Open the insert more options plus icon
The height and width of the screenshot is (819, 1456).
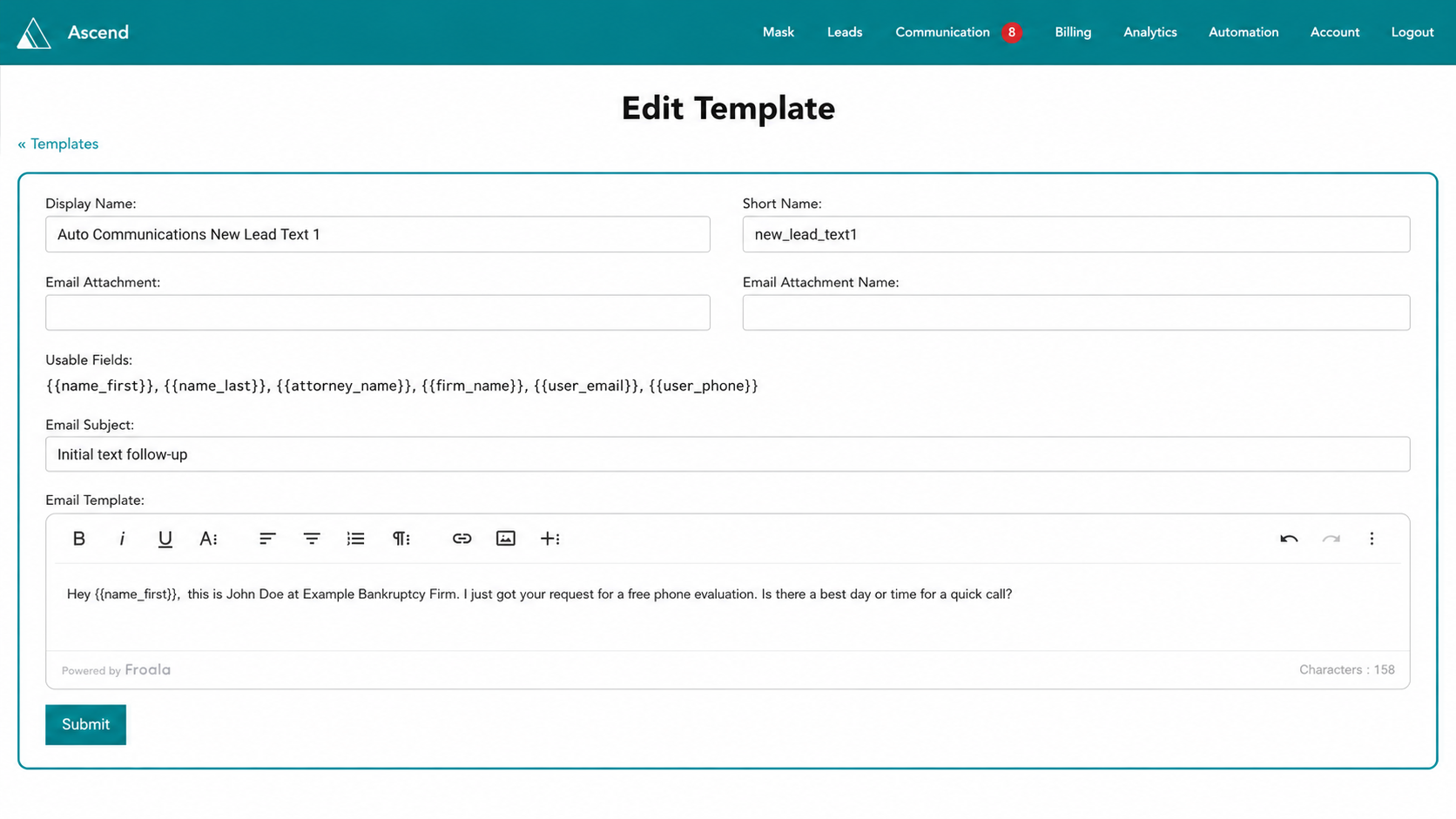coord(550,539)
